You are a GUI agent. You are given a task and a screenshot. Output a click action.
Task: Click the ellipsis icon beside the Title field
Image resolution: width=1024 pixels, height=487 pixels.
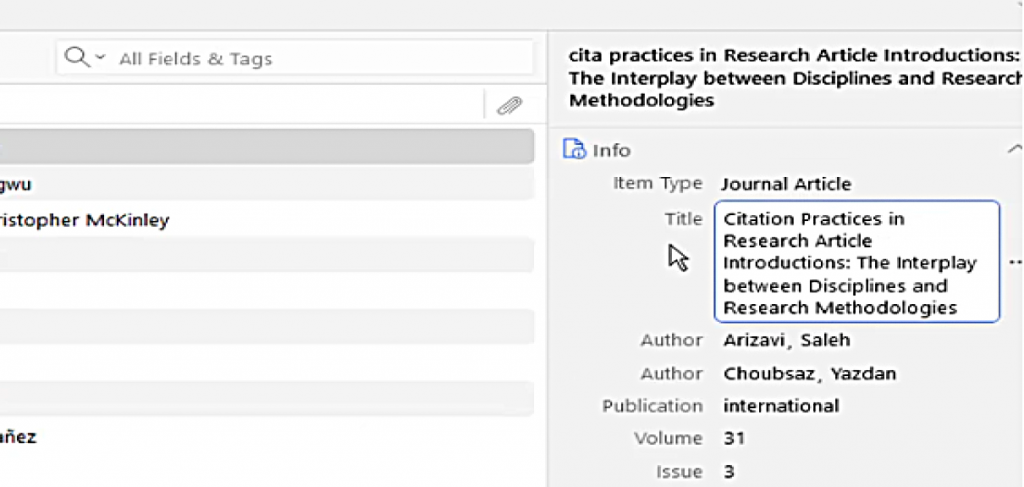point(1014,263)
